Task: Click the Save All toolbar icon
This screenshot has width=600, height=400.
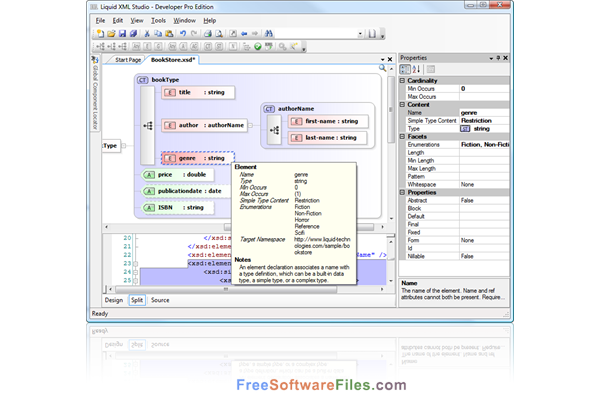Action: pyautogui.click(x=133, y=34)
